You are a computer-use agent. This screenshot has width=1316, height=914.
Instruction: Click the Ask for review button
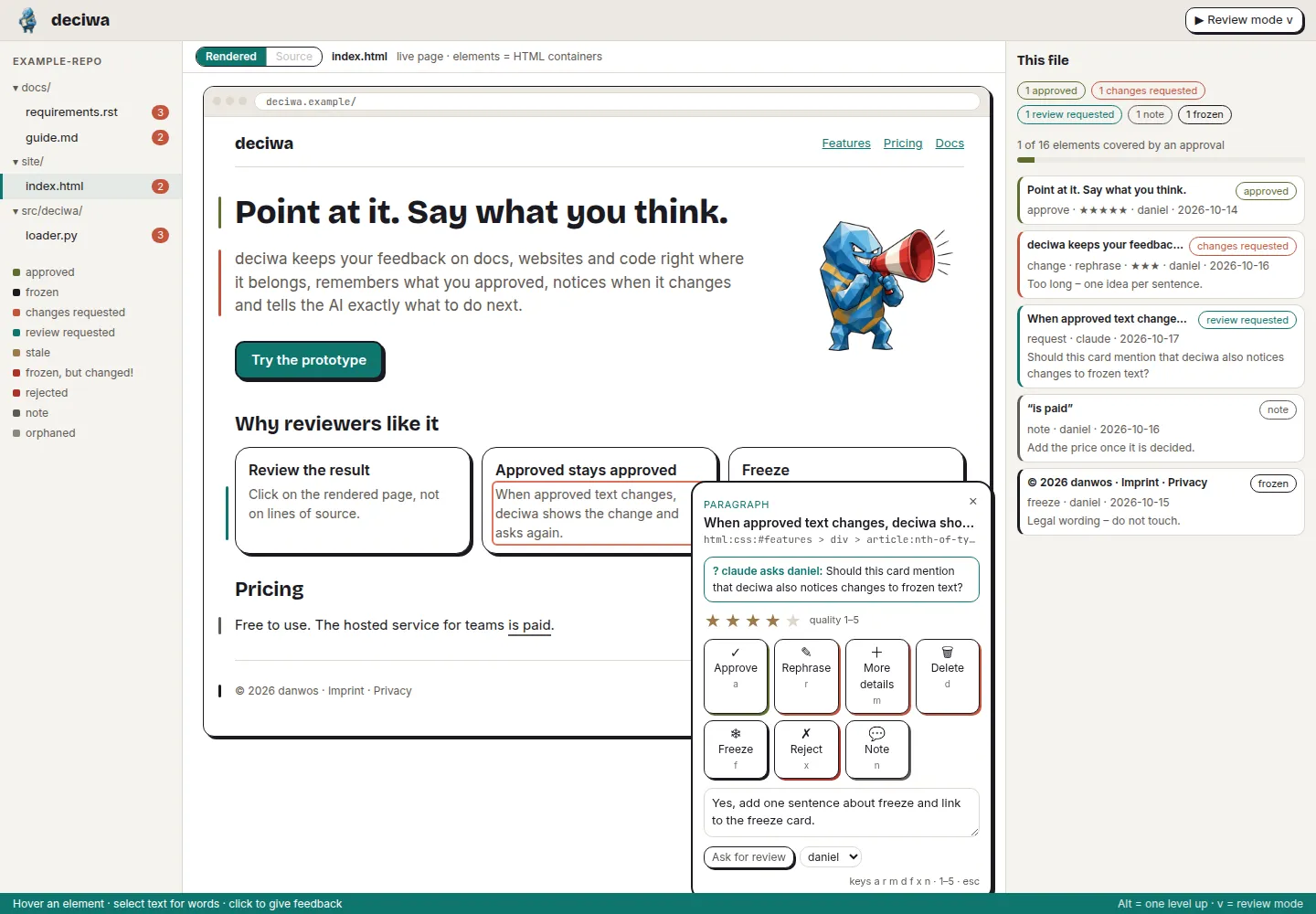point(748,857)
